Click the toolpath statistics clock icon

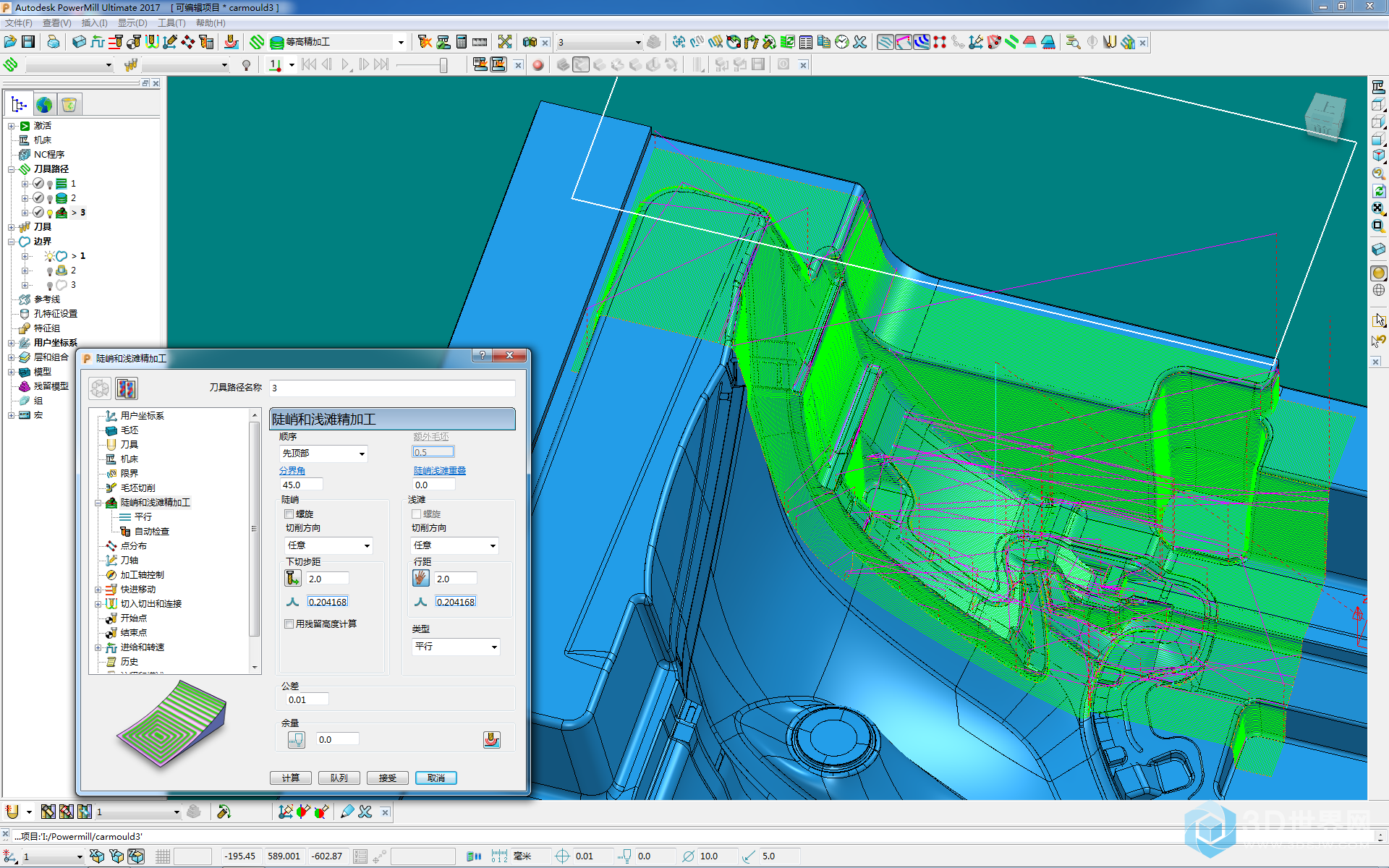click(x=842, y=42)
